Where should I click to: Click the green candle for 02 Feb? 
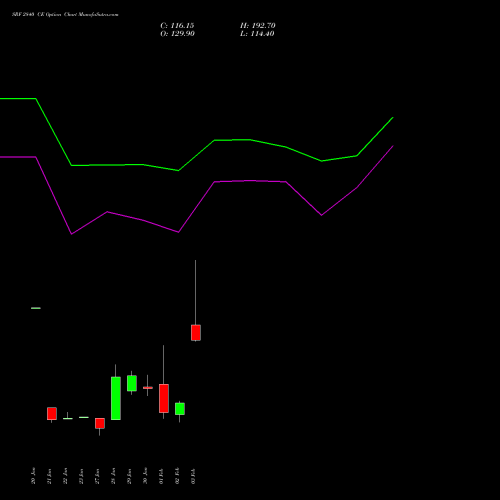[x=180, y=409]
